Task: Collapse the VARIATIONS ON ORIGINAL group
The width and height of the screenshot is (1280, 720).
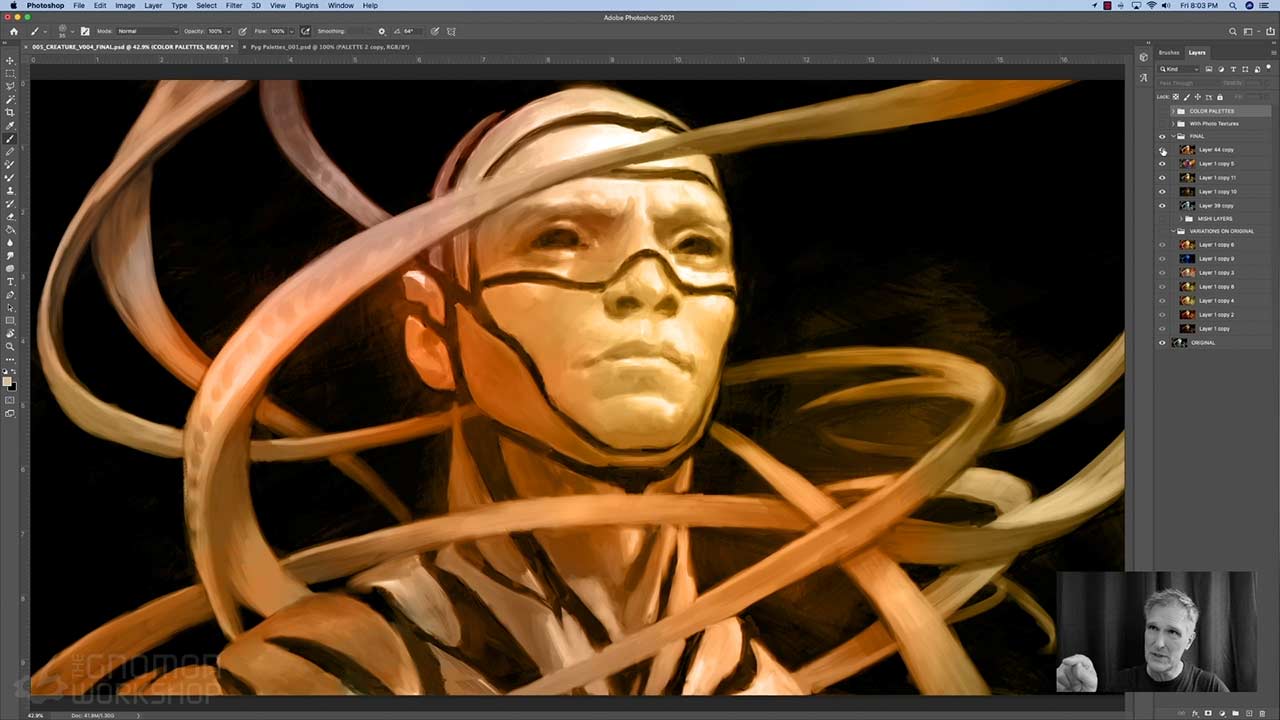Action: [1173, 231]
